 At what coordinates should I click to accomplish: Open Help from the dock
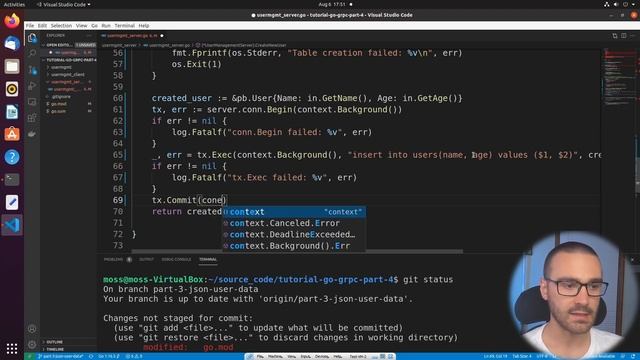(x=12, y=157)
